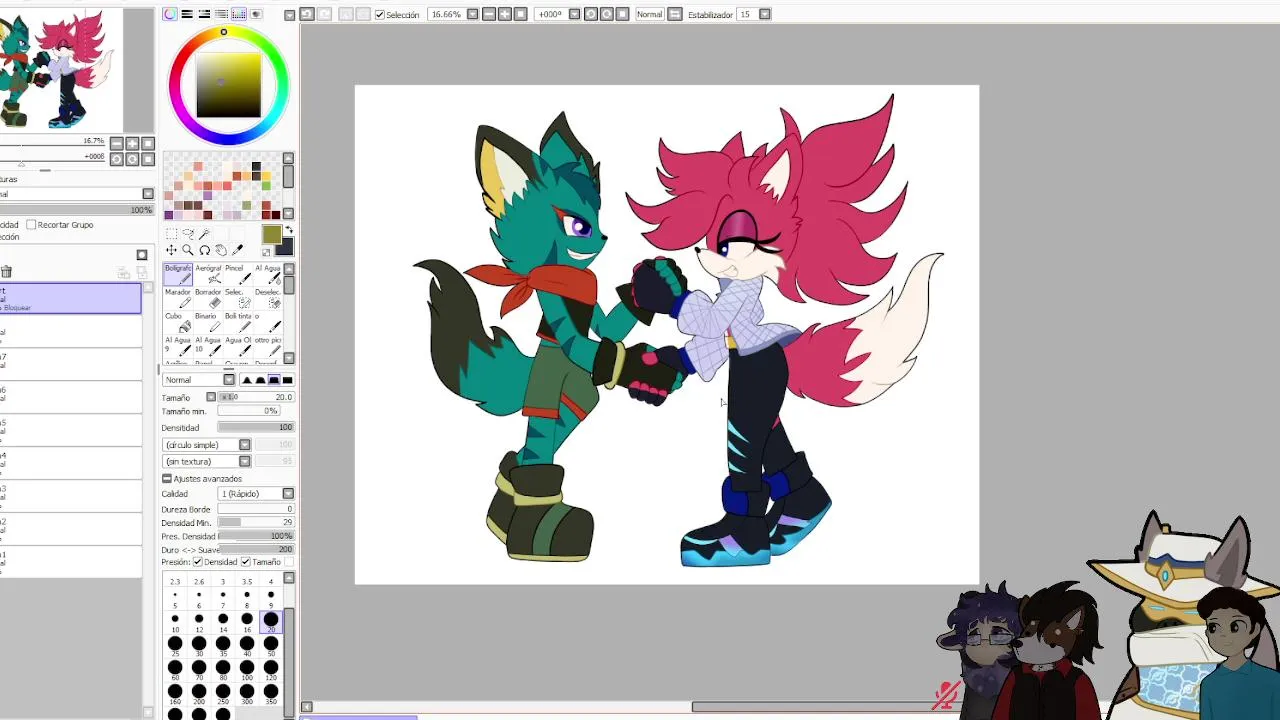Toggle the Tamaño pressure checkbox
The width and height of the screenshot is (1280, 720).
tap(246, 562)
